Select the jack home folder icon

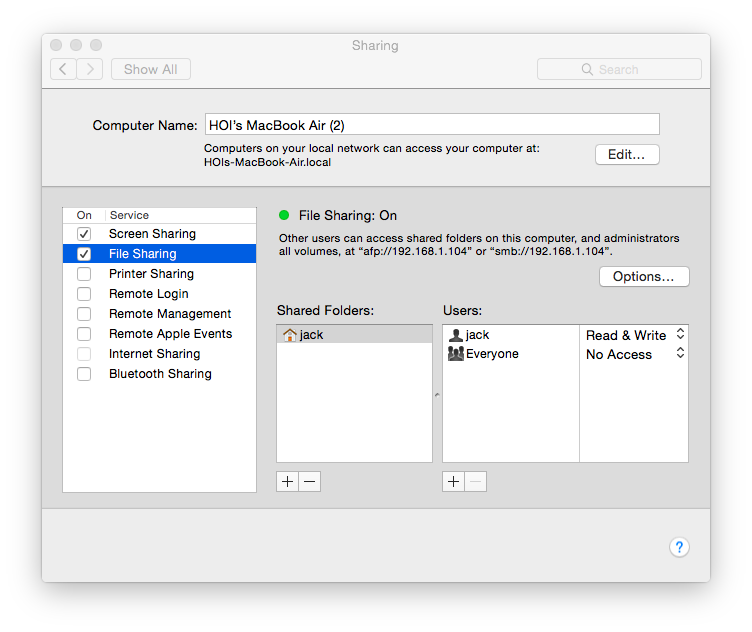click(x=290, y=335)
